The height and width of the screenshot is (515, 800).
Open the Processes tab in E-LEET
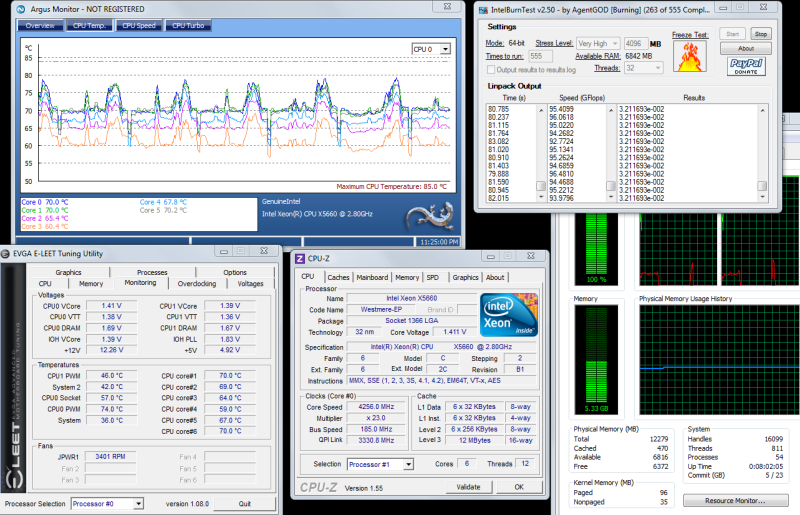tap(152, 273)
